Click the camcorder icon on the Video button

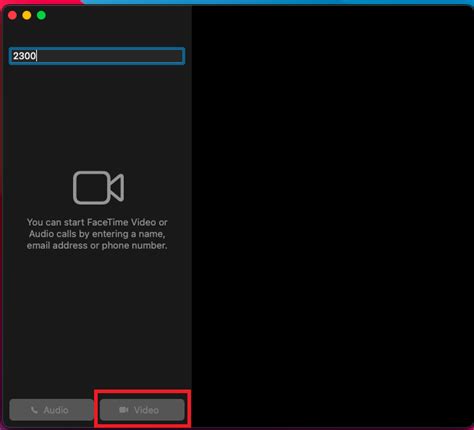point(124,410)
